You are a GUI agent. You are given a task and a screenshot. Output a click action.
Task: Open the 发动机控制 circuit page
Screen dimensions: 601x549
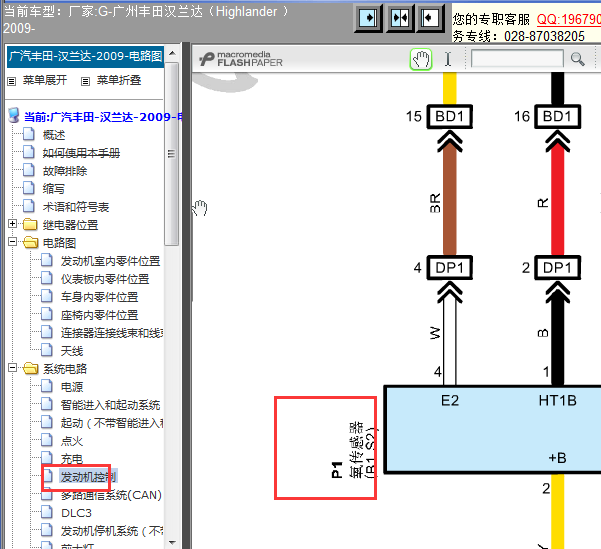point(89,477)
